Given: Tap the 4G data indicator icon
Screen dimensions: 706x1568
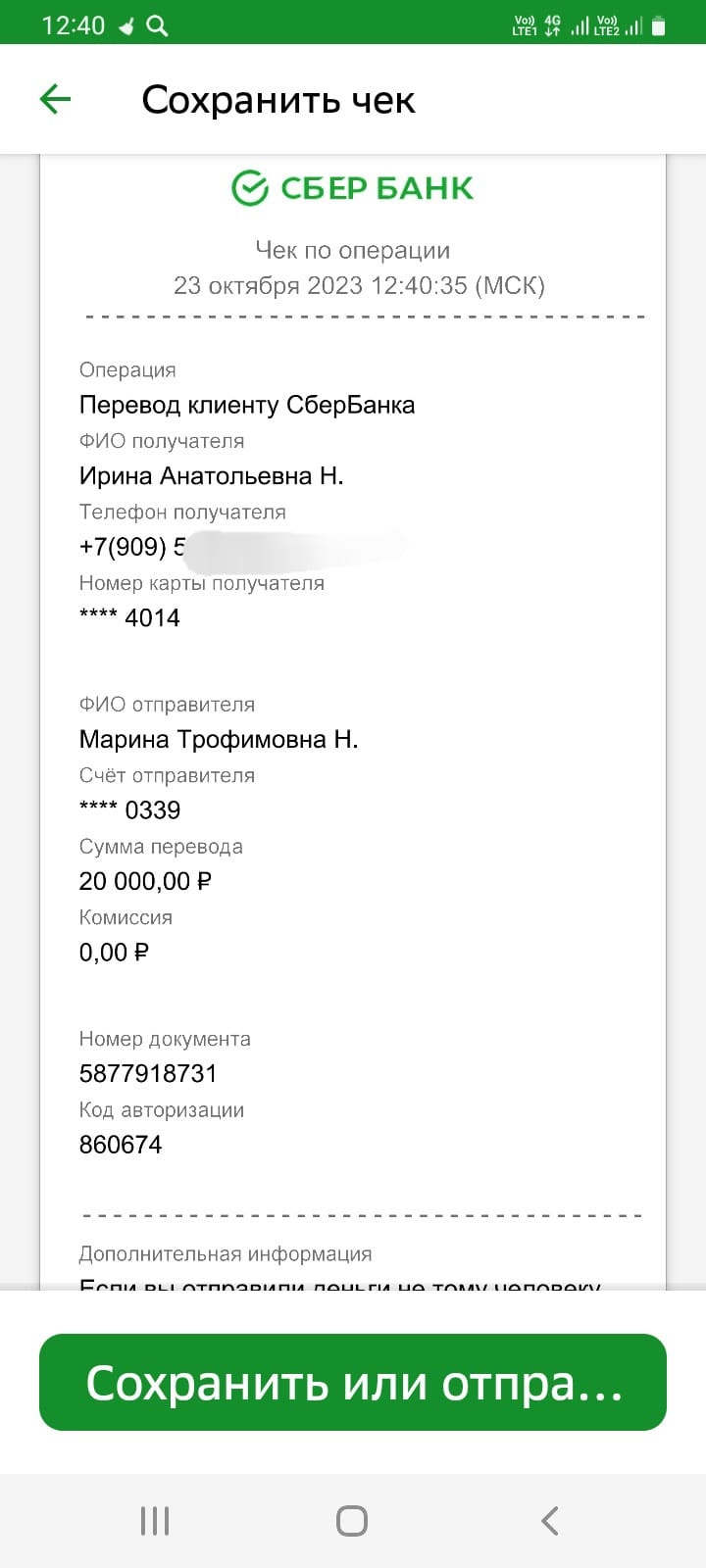Looking at the screenshot, I should [552, 26].
